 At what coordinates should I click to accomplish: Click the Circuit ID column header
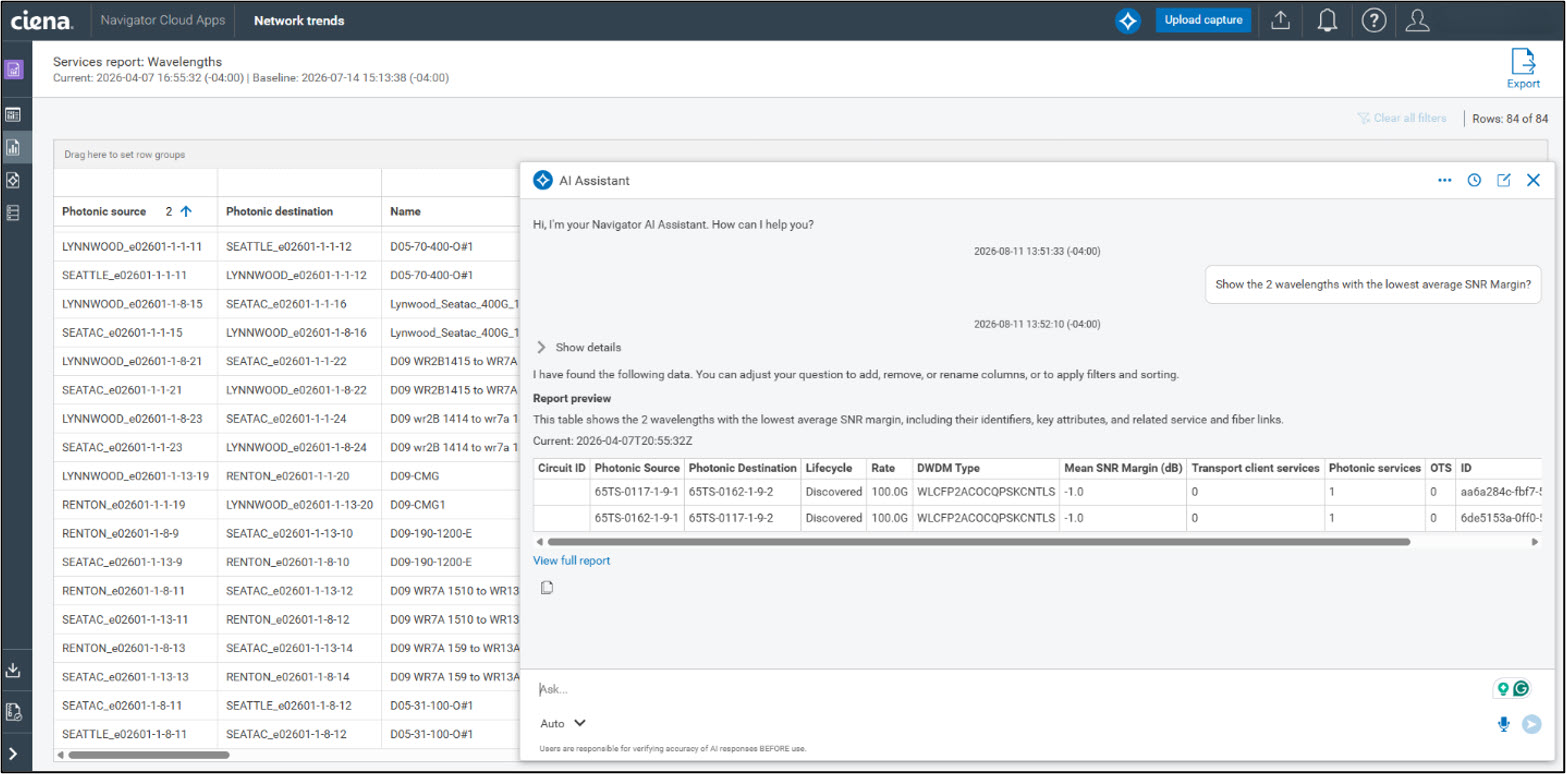click(x=561, y=468)
